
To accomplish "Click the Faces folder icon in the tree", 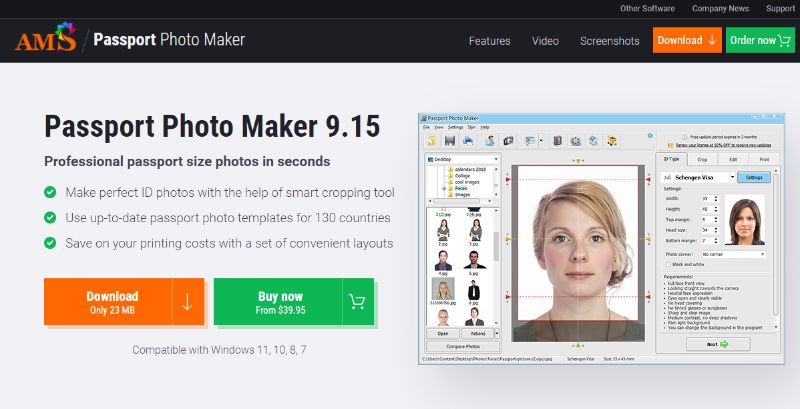I will coord(451,188).
